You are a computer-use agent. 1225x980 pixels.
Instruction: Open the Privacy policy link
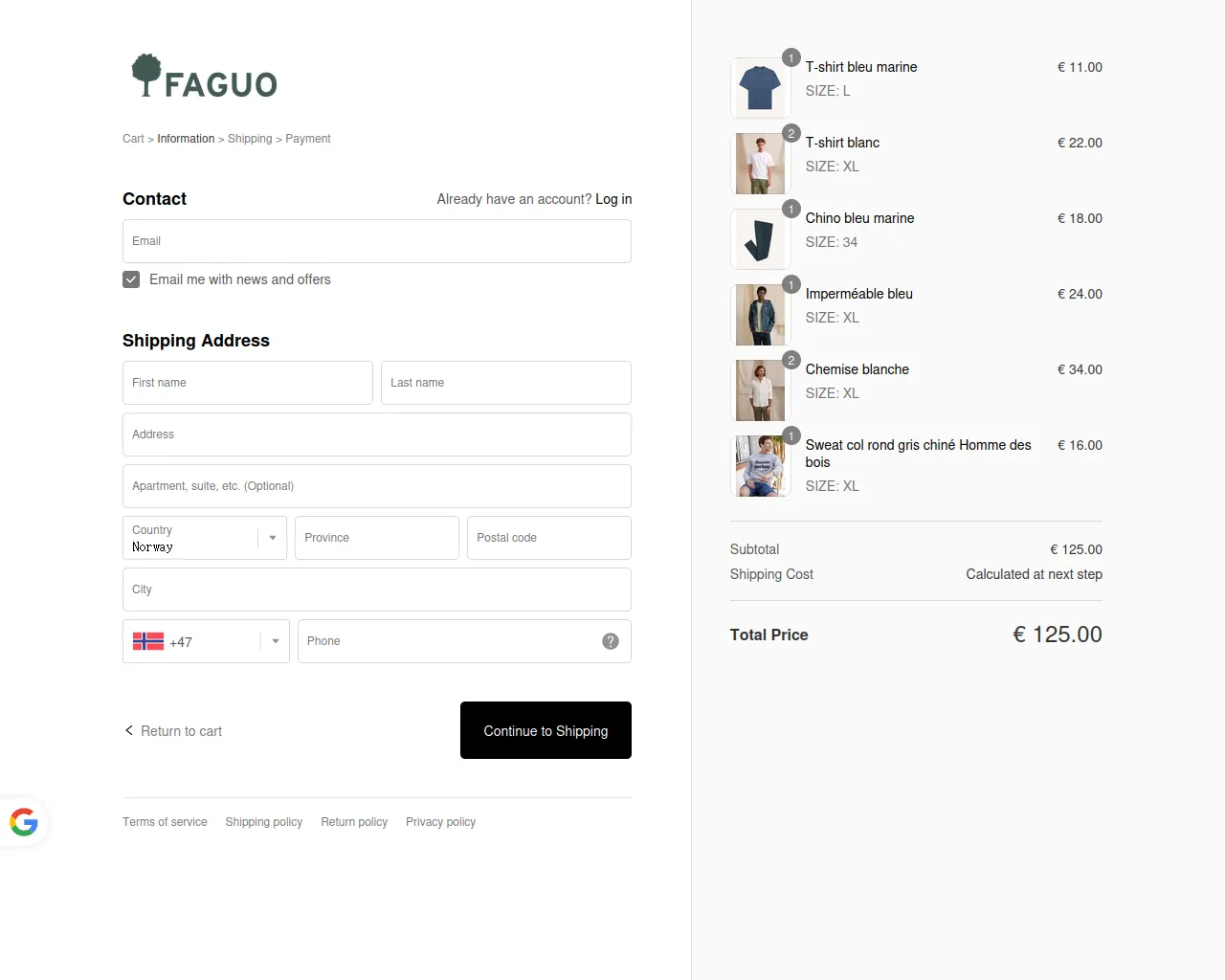point(440,822)
